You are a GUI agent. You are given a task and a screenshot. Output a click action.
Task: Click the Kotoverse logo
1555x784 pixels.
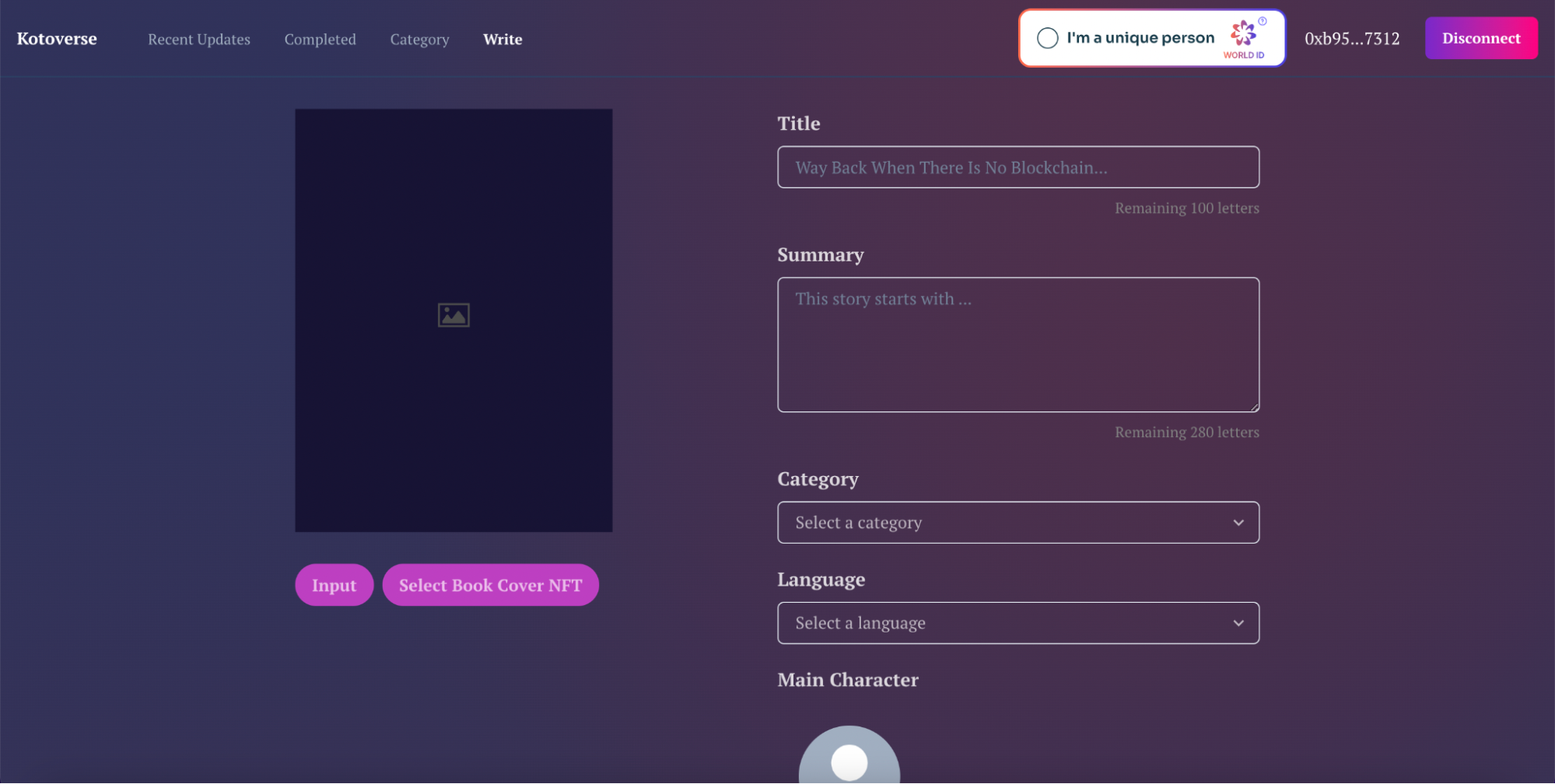click(x=56, y=38)
